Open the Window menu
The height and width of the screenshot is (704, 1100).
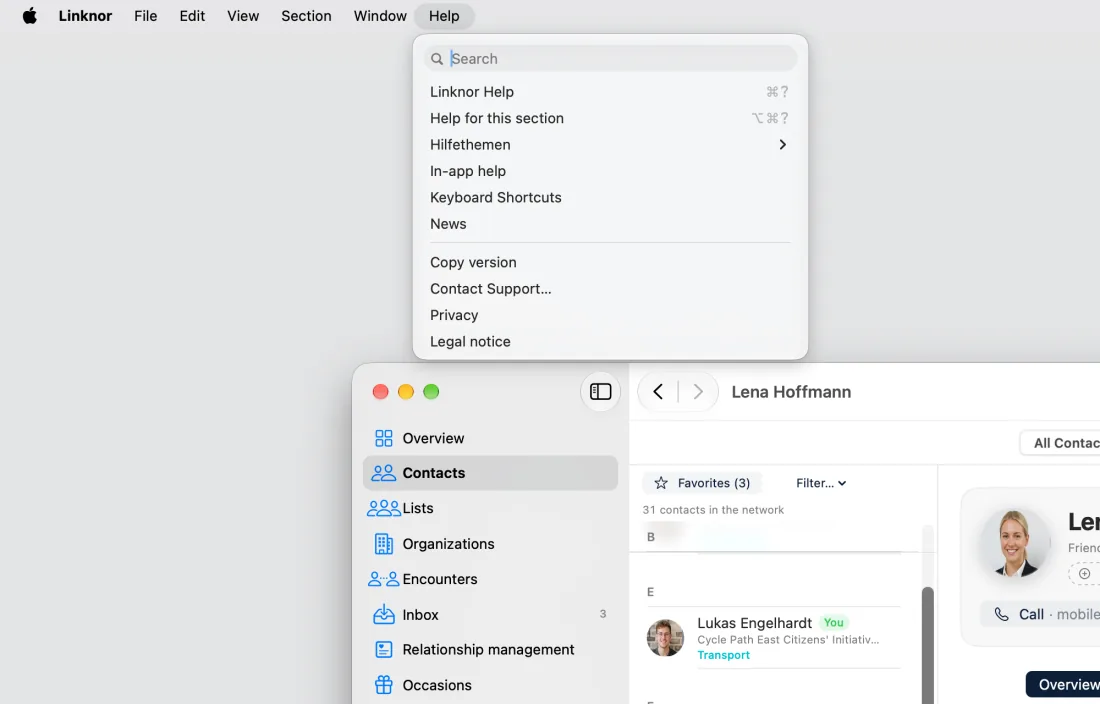[380, 15]
